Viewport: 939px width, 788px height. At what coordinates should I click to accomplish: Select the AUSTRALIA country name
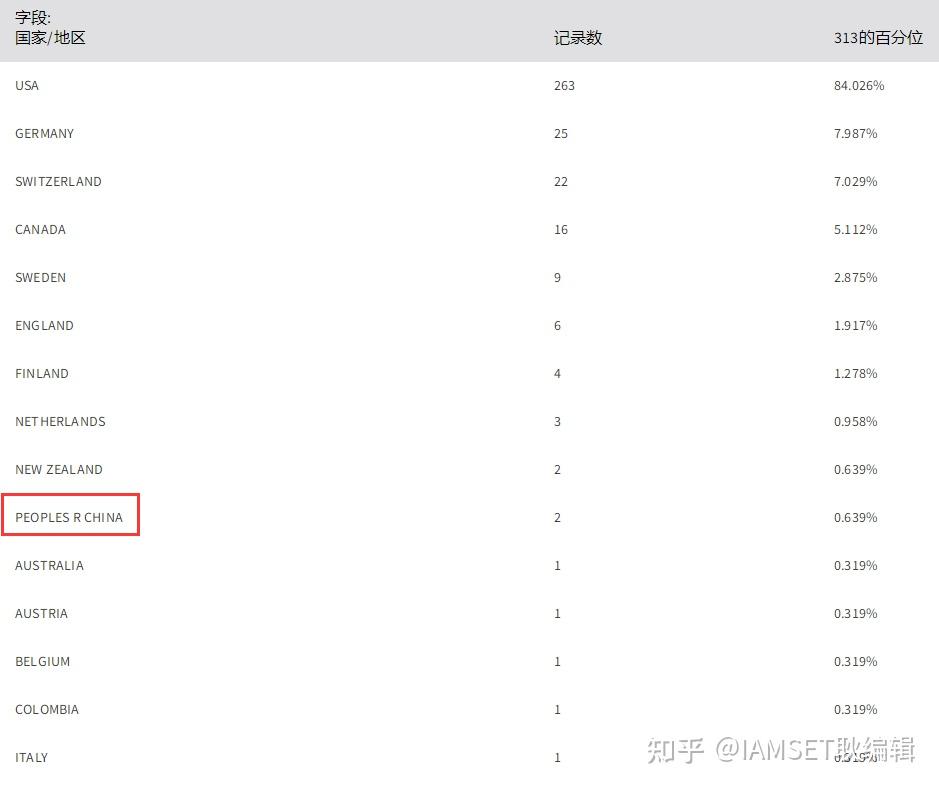click(x=49, y=566)
